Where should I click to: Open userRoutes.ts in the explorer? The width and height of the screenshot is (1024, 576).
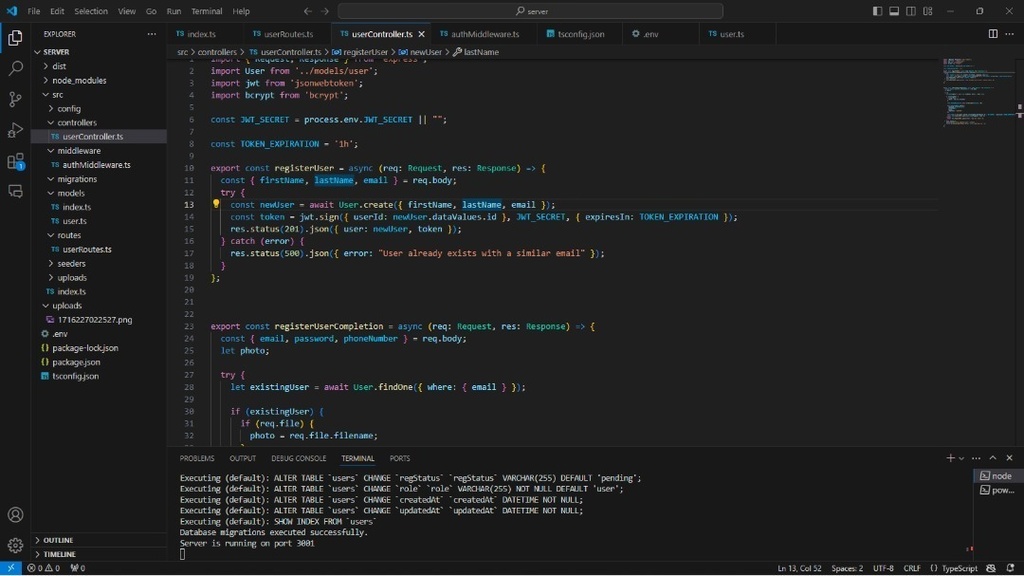pyautogui.click(x=87, y=249)
